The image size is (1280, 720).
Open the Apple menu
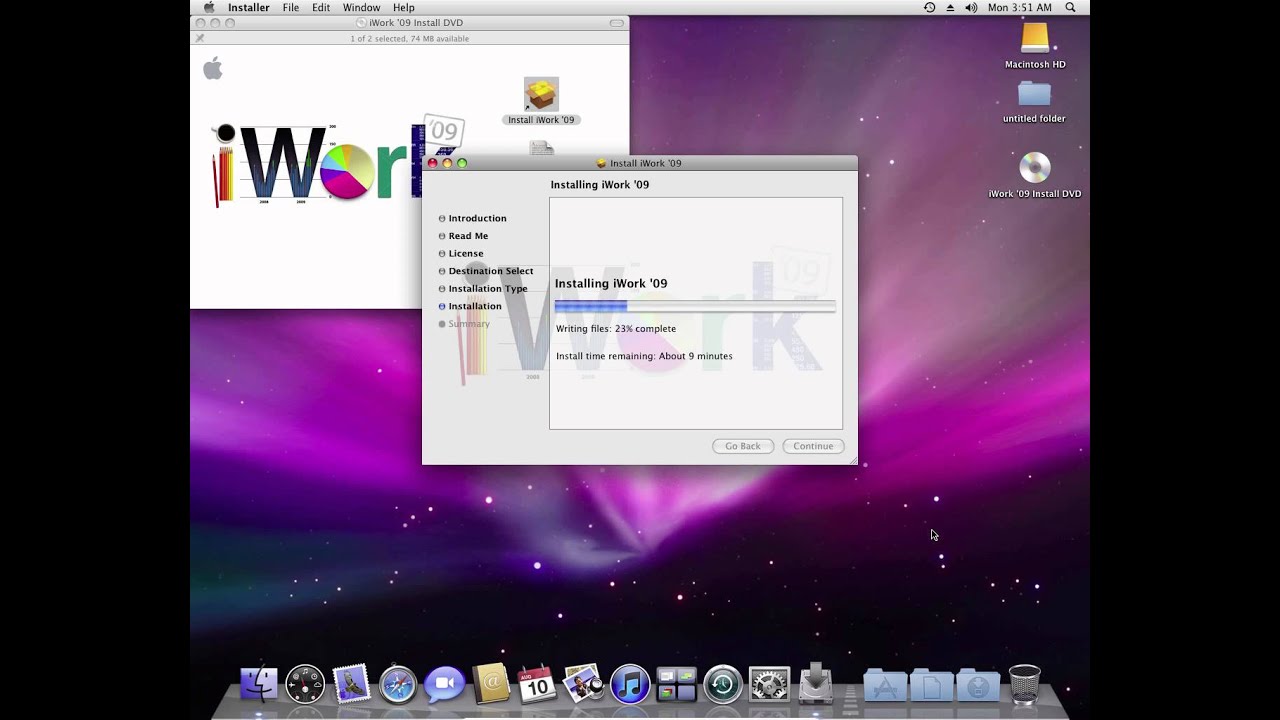tap(209, 7)
